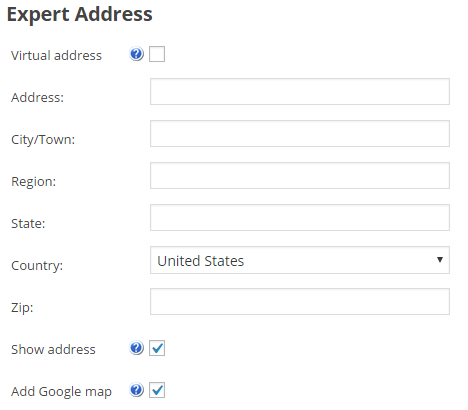468x410 pixels.
Task: Click the Region: field label
Action: tap(34, 182)
